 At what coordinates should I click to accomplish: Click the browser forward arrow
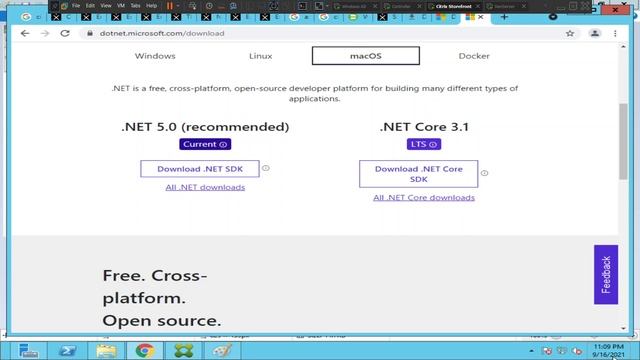coord(45,33)
